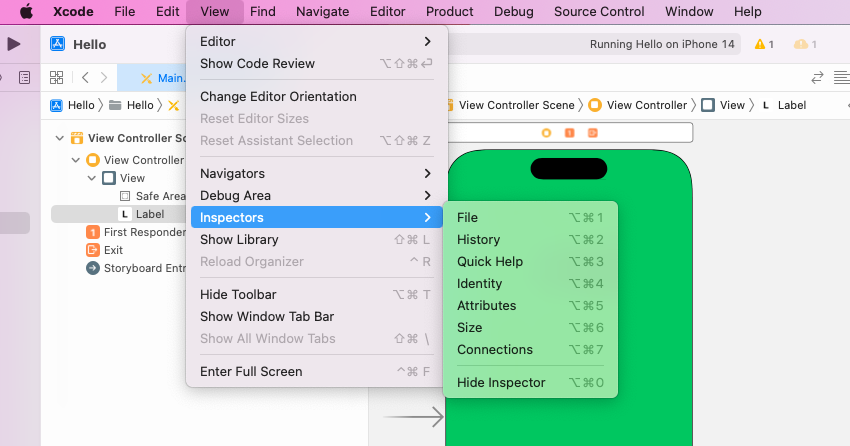The height and width of the screenshot is (446, 850).
Task: Click the Run play button in toolbar
Action: click(x=14, y=44)
